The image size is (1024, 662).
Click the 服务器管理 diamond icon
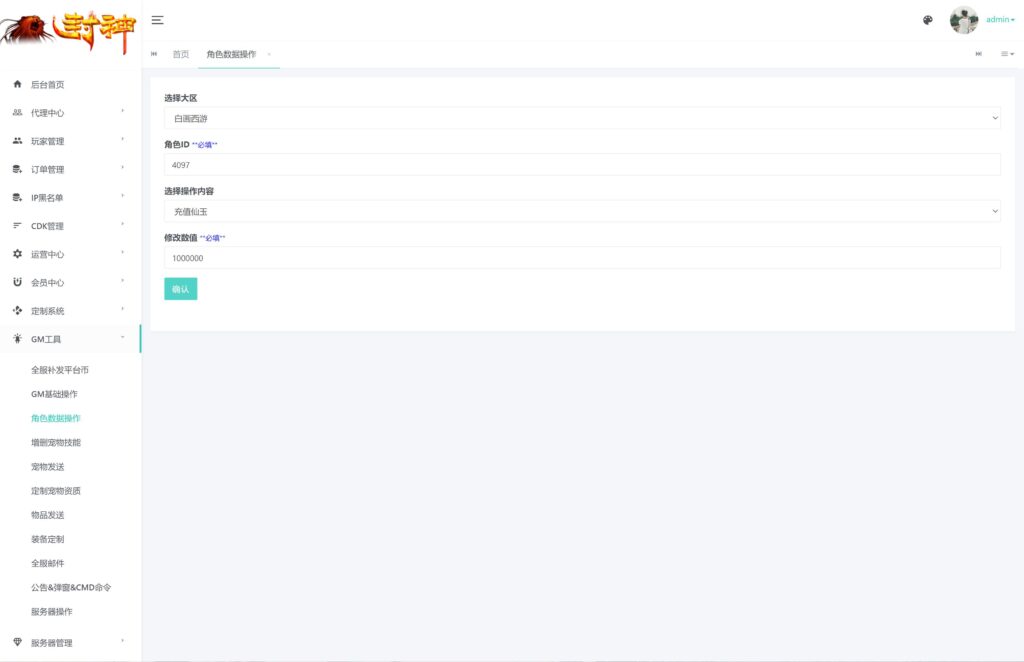[17, 642]
